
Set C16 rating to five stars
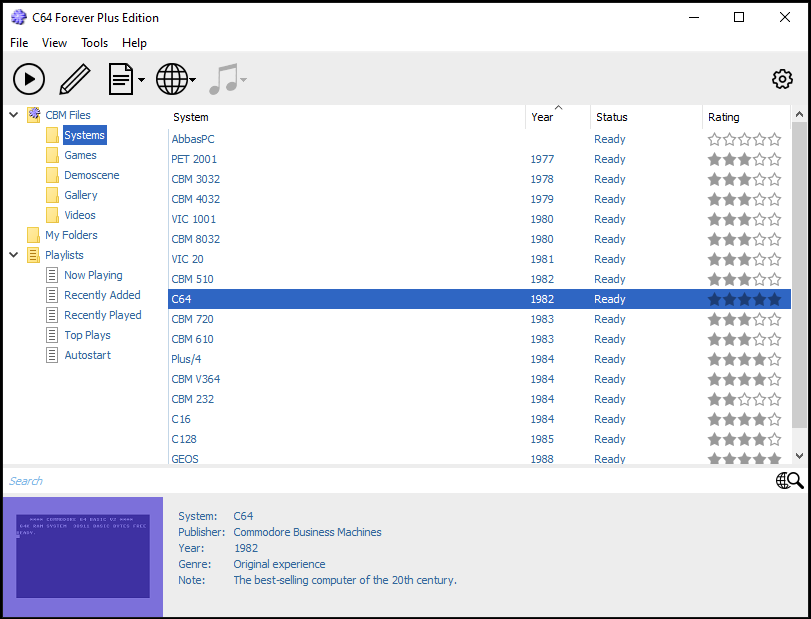(774, 419)
